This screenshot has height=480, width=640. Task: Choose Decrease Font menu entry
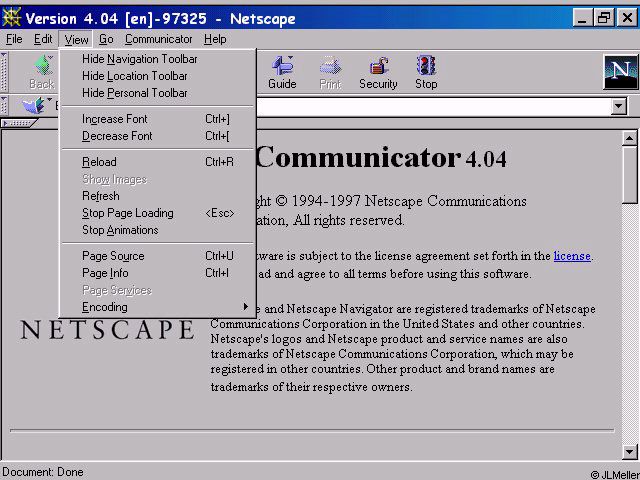tap(158, 136)
